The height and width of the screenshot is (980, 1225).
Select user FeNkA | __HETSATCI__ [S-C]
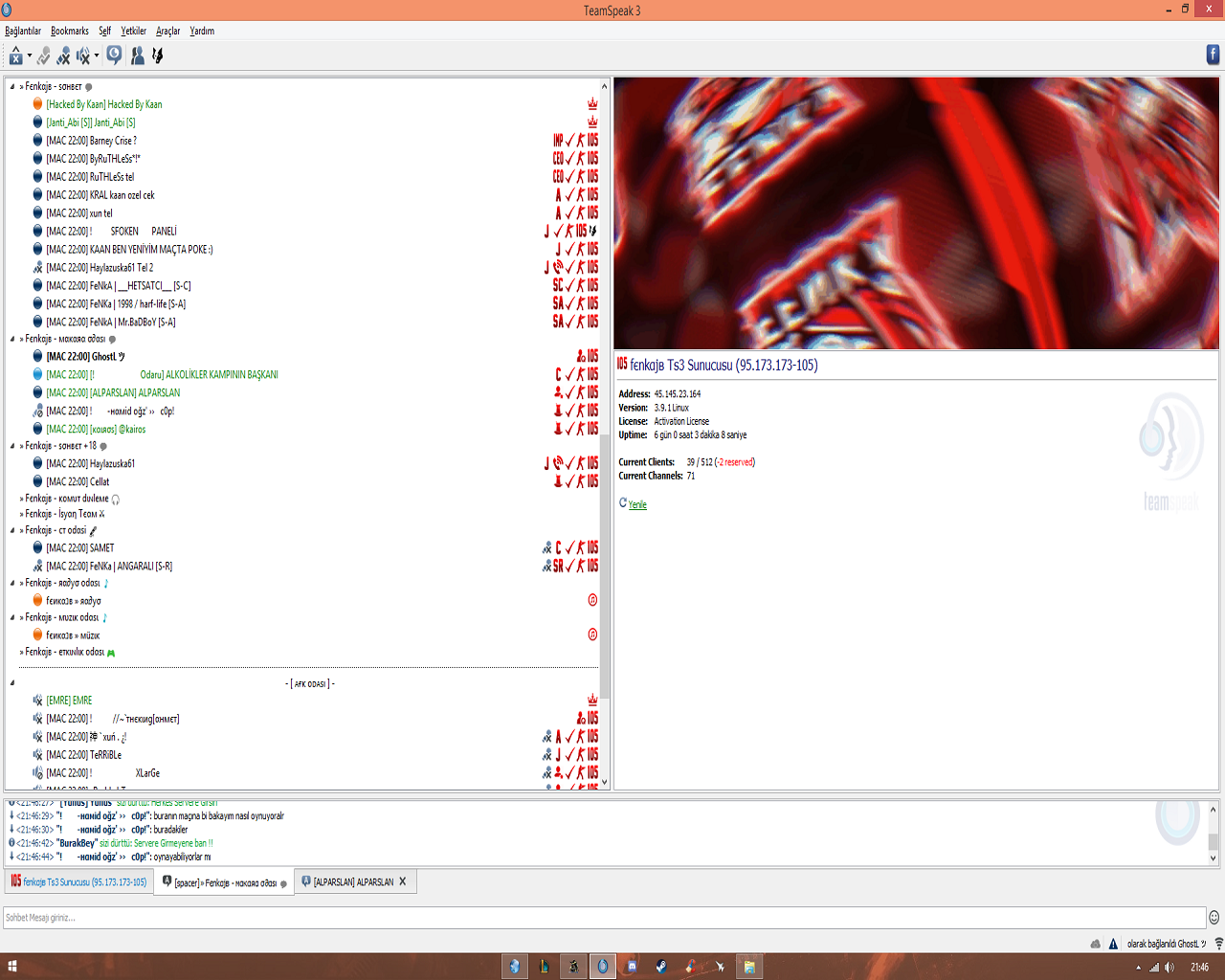pyautogui.click(x=119, y=286)
